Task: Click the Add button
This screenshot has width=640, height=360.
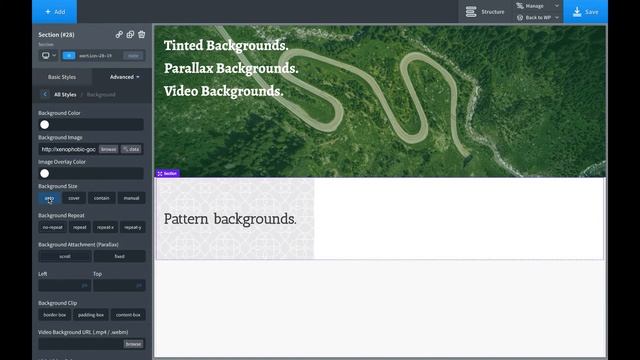Action: (x=54, y=12)
